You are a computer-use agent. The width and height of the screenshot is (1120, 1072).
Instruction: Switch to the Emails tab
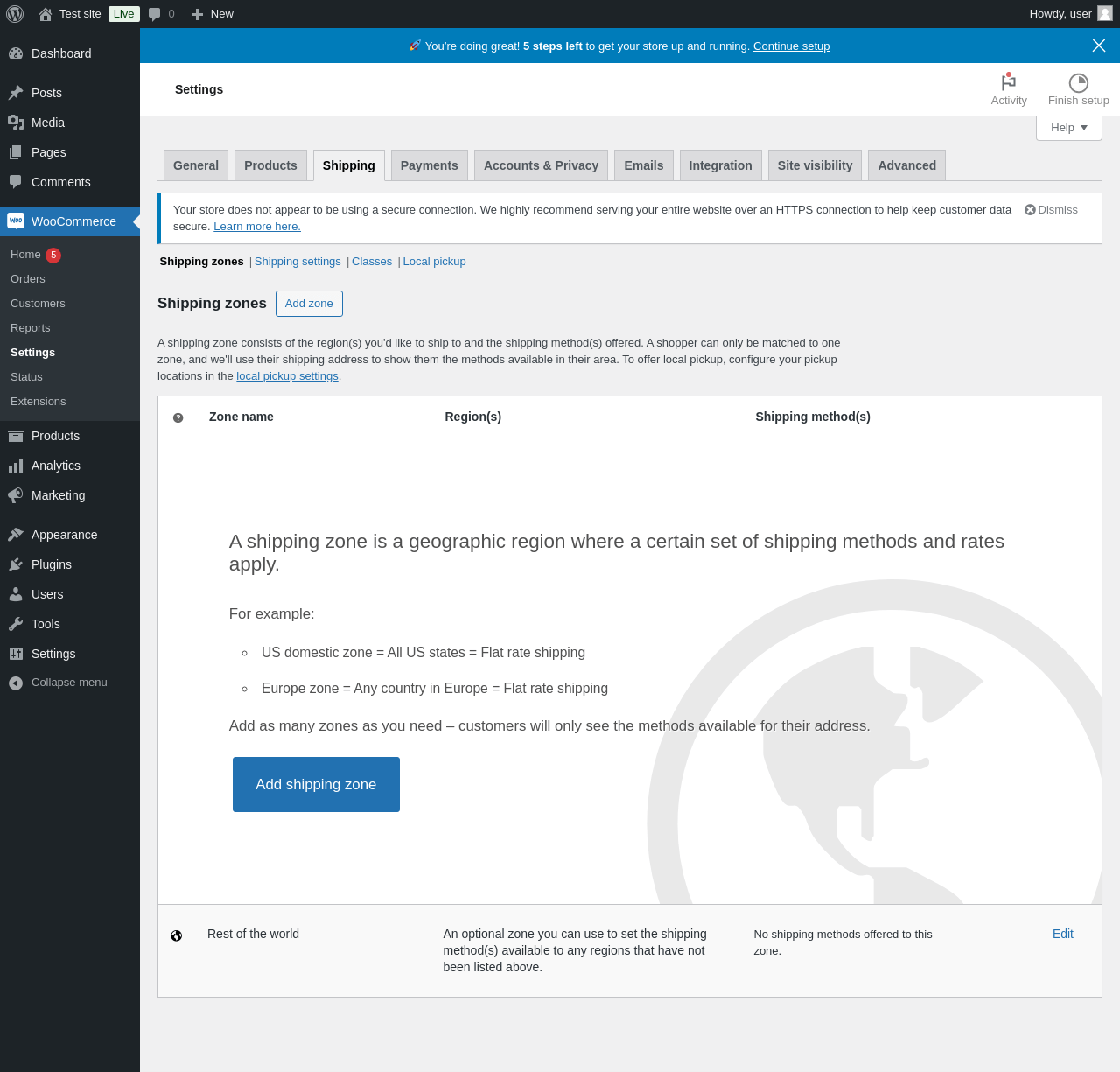click(644, 165)
